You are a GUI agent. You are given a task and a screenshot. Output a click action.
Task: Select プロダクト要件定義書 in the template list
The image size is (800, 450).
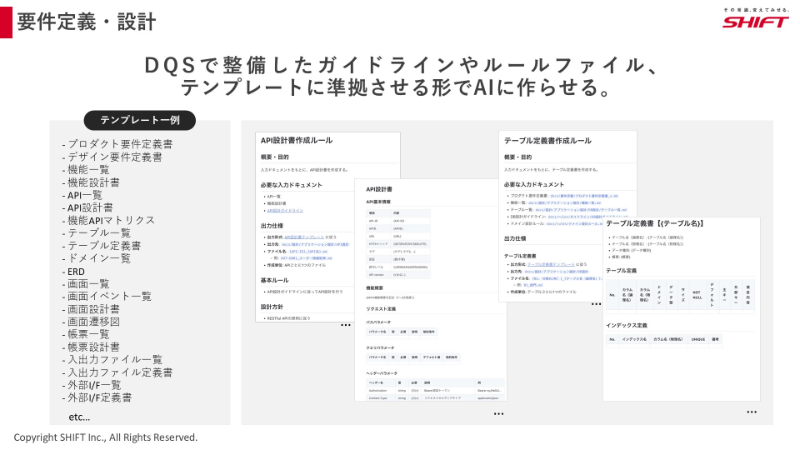click(x=119, y=144)
